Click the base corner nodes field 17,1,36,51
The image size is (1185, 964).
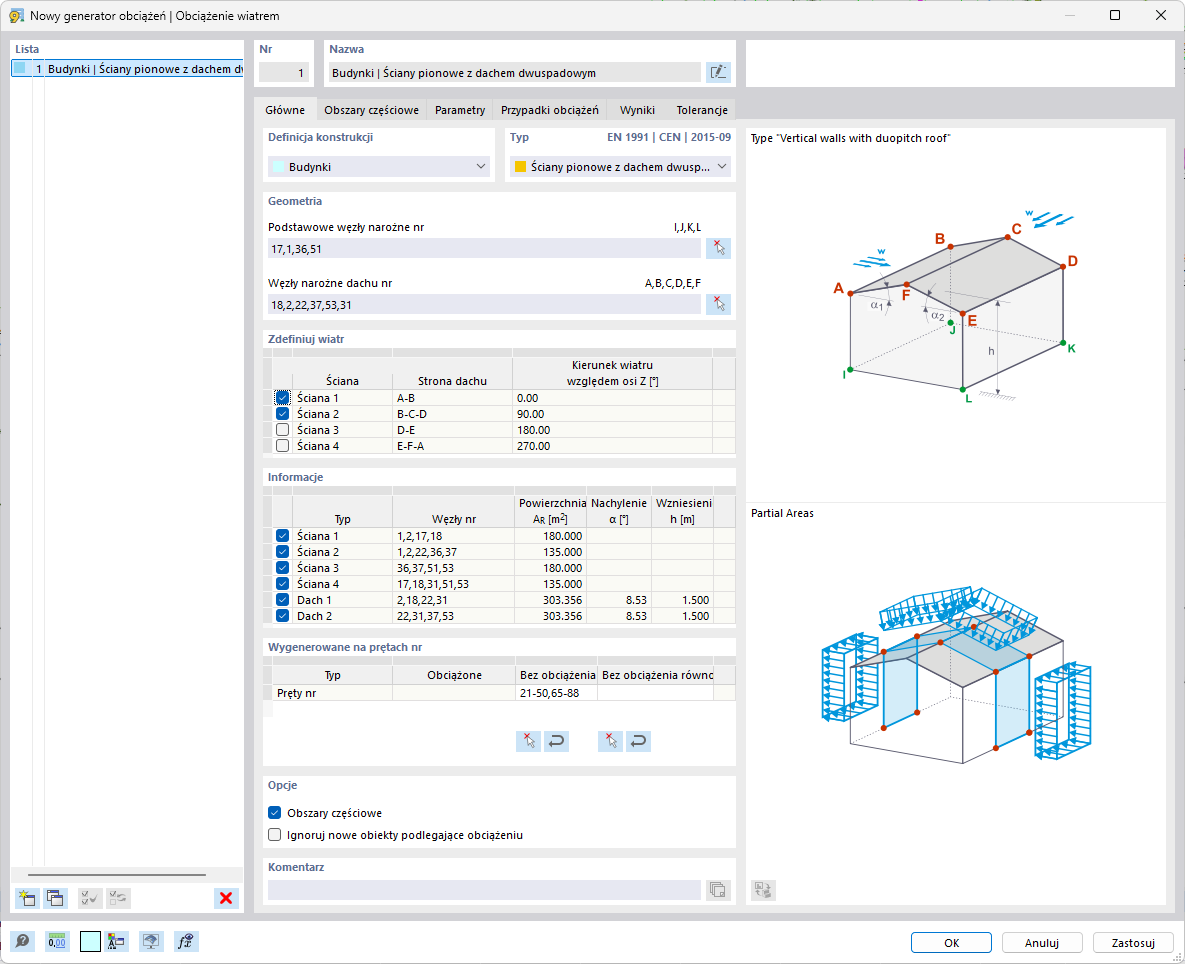(484, 249)
